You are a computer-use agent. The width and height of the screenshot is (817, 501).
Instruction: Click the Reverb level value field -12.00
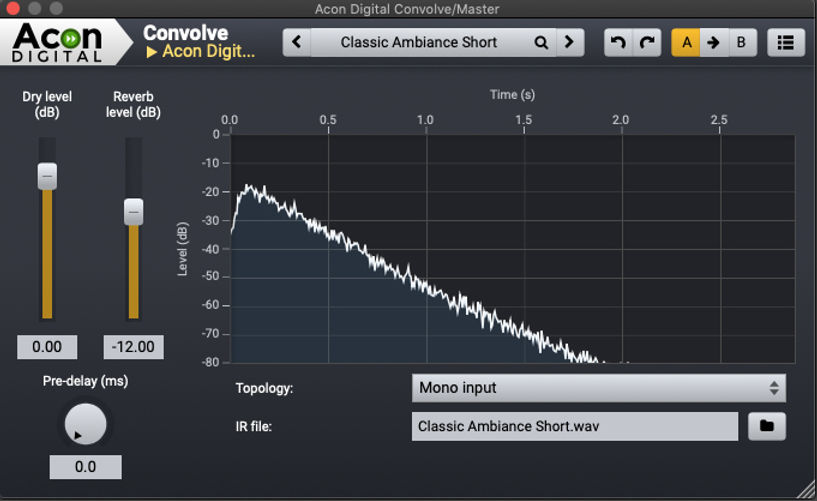(x=133, y=347)
